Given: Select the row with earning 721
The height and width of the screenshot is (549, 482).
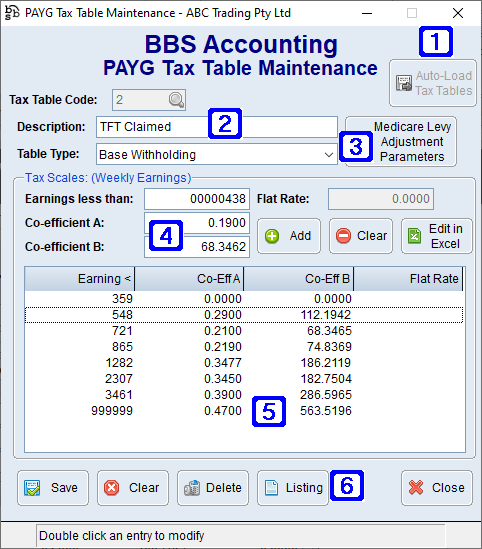Looking at the screenshot, I should 244,331.
